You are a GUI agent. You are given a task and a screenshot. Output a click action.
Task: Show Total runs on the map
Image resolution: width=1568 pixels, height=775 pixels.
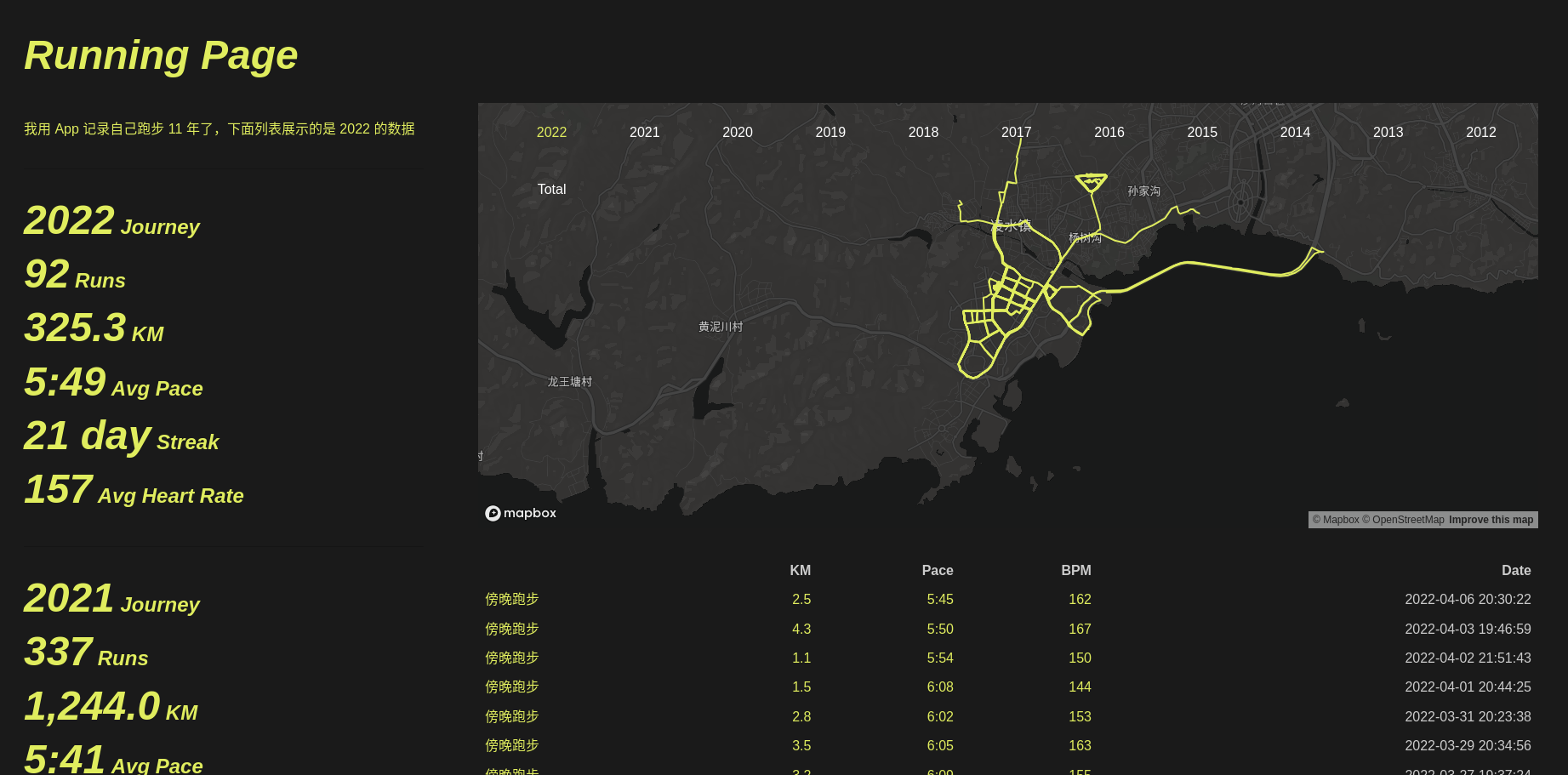(x=551, y=189)
